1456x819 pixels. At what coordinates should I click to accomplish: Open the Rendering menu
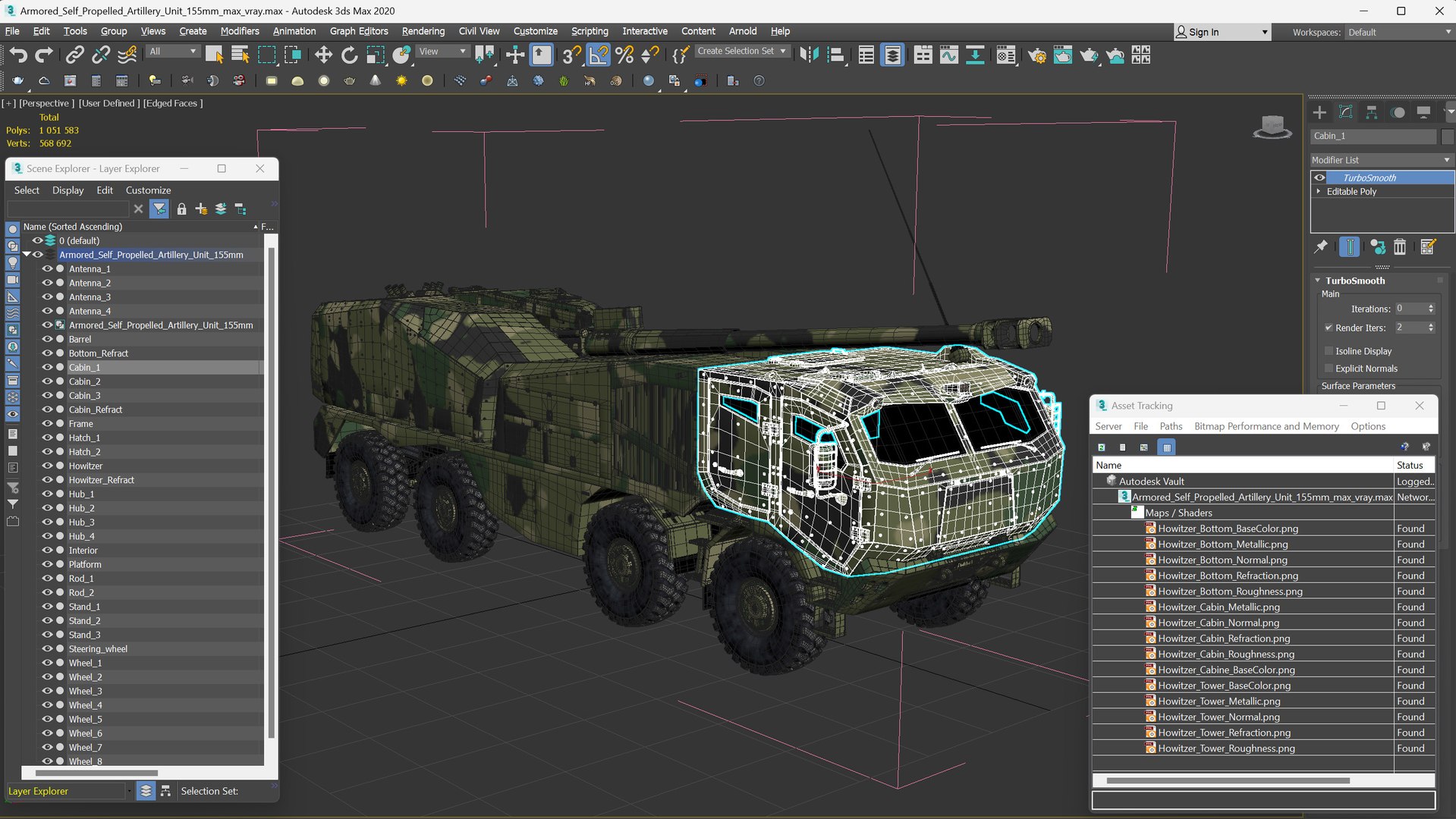[x=423, y=31]
